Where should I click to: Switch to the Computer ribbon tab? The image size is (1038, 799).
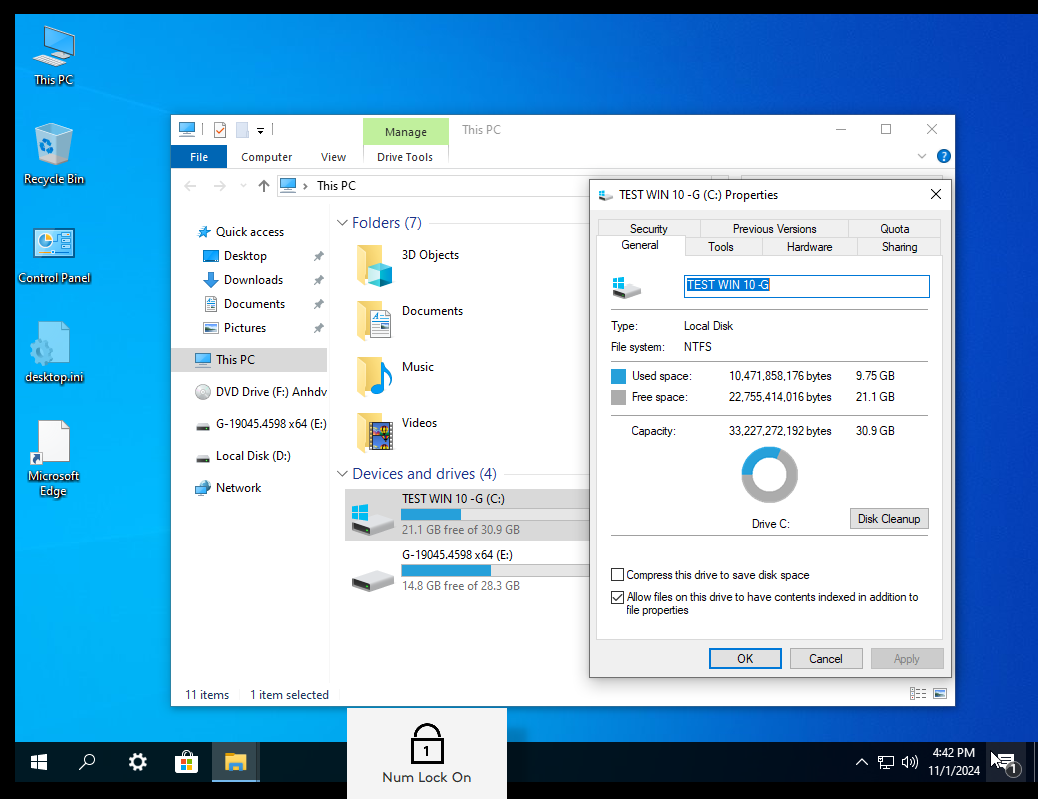266,157
